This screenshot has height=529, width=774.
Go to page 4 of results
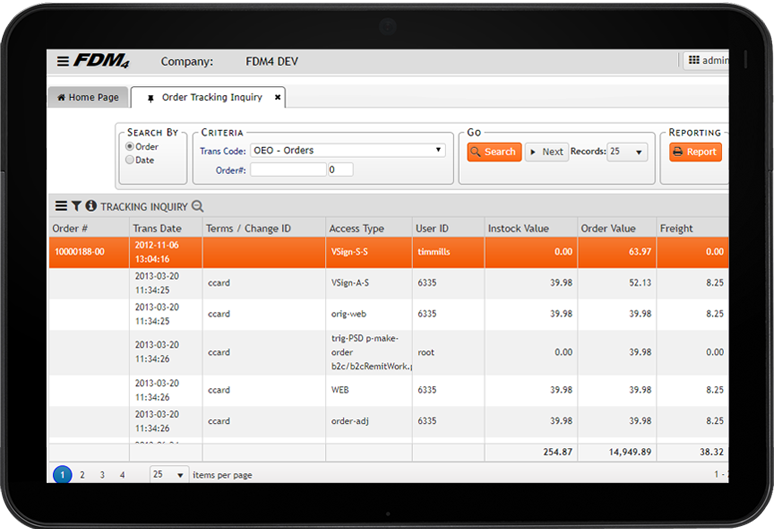tap(122, 475)
